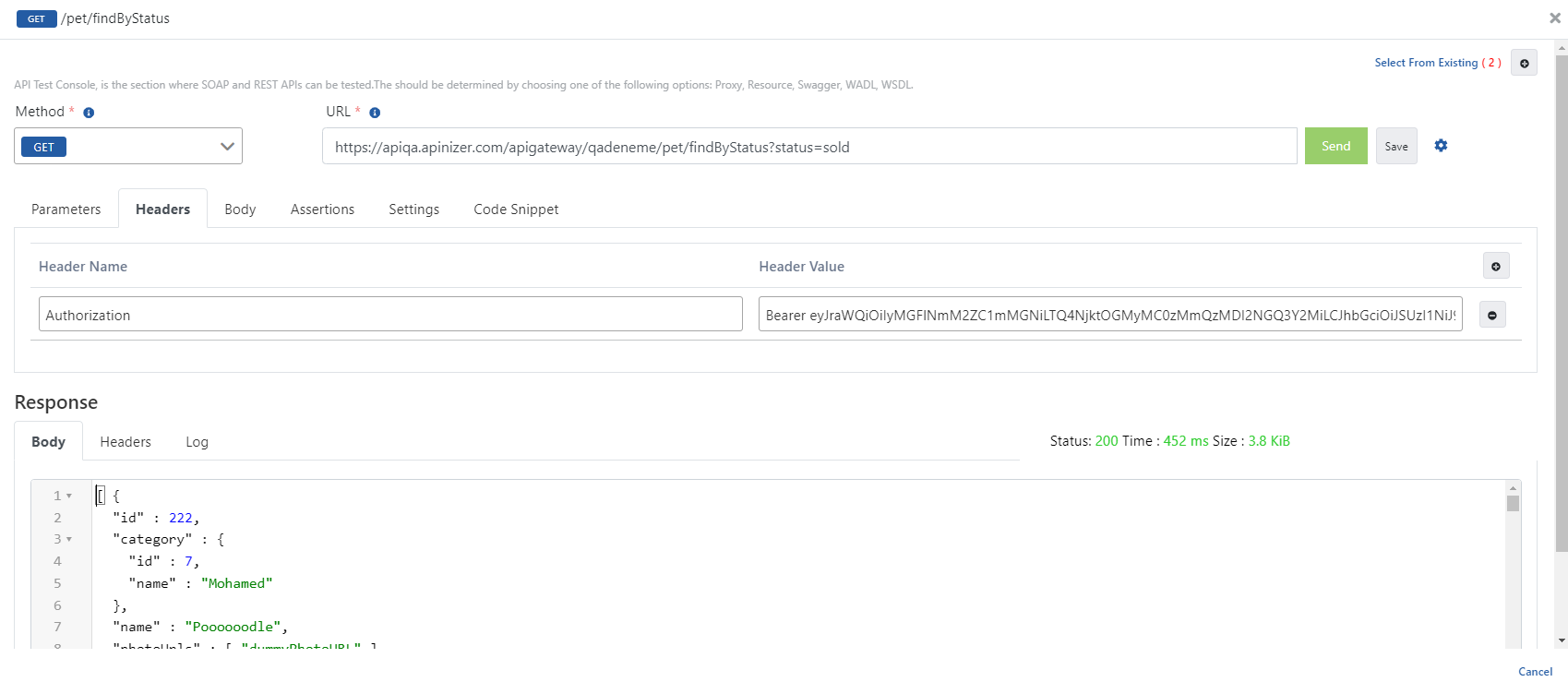Add a new header row with plus icon
This screenshot has width=1568, height=682.
click(x=1496, y=266)
